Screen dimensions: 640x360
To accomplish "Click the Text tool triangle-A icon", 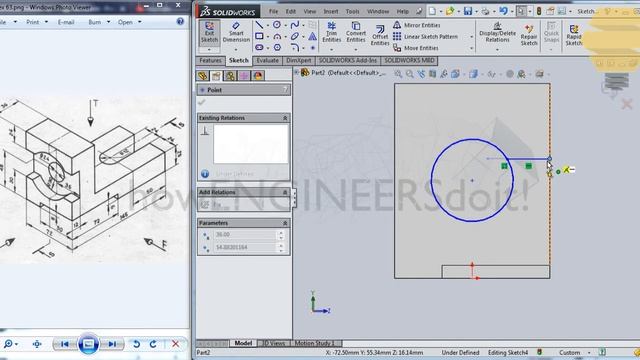I will click(x=313, y=36).
